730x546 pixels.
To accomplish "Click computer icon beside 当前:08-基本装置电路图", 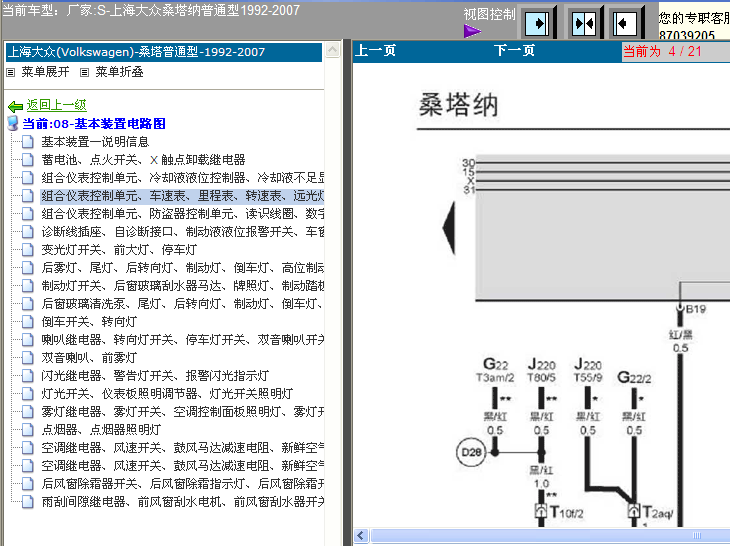I will click(13, 123).
